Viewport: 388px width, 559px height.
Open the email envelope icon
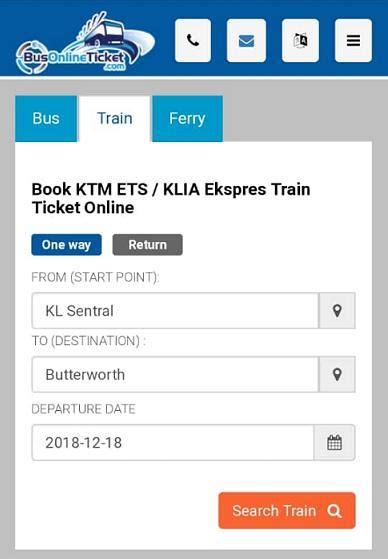pyautogui.click(x=246, y=41)
